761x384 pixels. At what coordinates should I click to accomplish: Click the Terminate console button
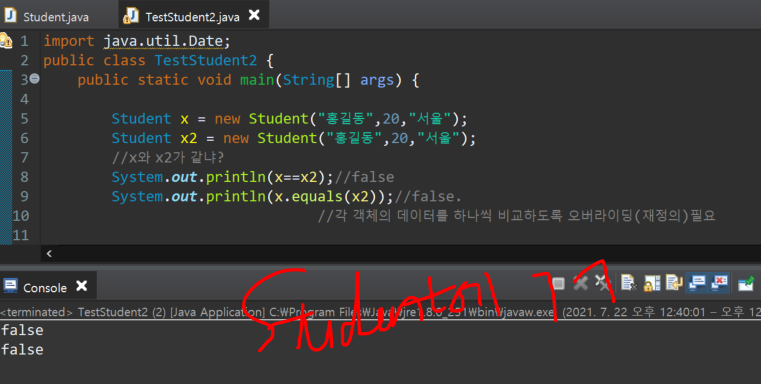pos(558,284)
